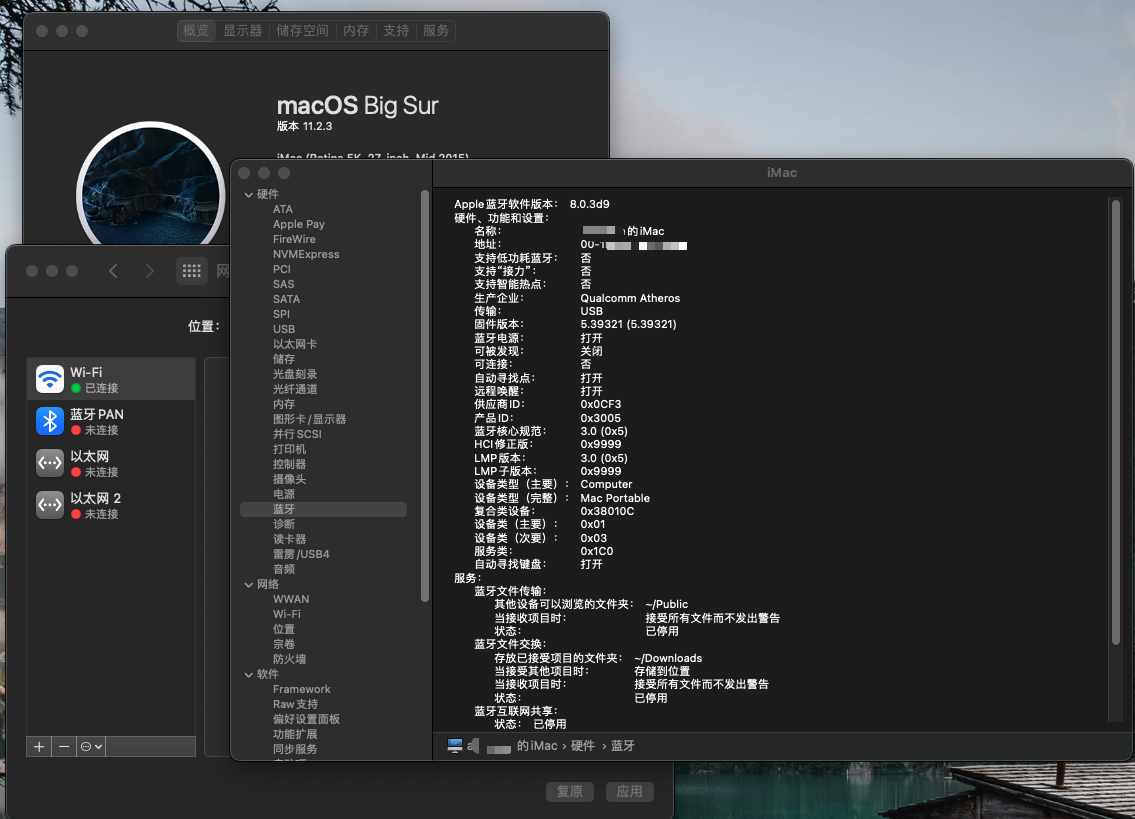Select 并行SCSI in sidebar
1135x819 pixels.
pos(298,434)
